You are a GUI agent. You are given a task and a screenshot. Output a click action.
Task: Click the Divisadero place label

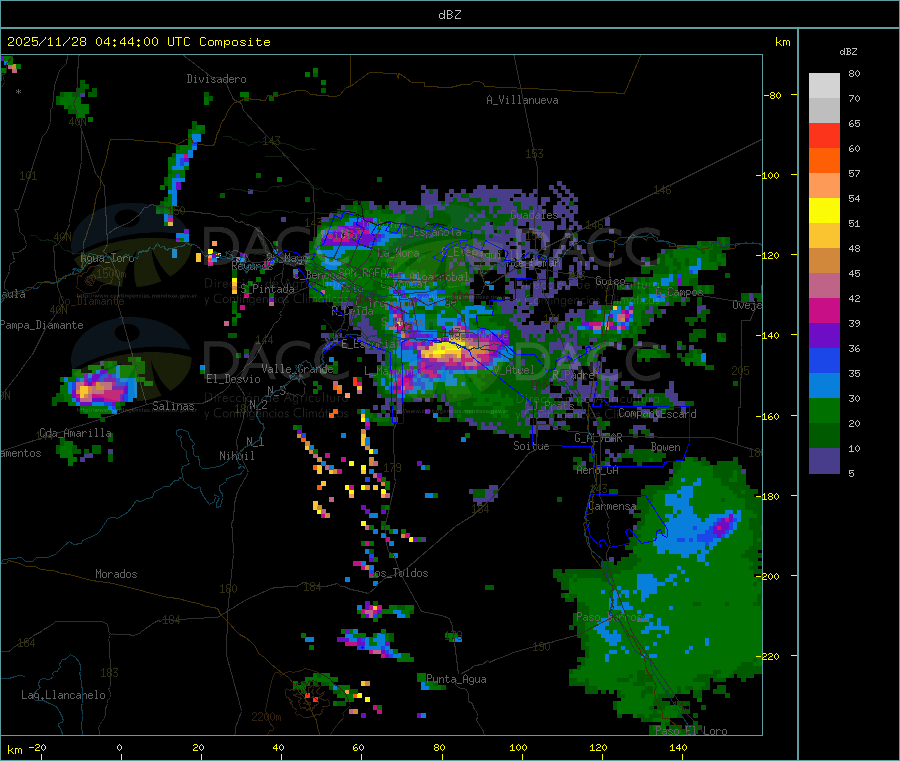tap(216, 79)
